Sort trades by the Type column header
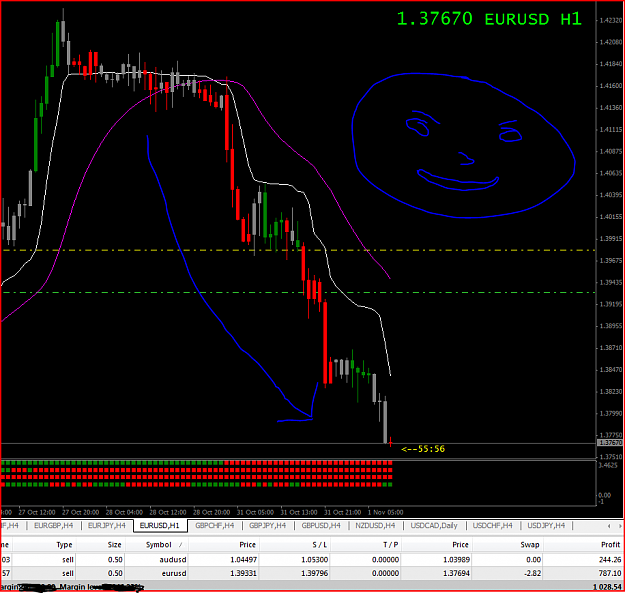Image resolution: width=625 pixels, height=593 pixels. tap(64, 545)
